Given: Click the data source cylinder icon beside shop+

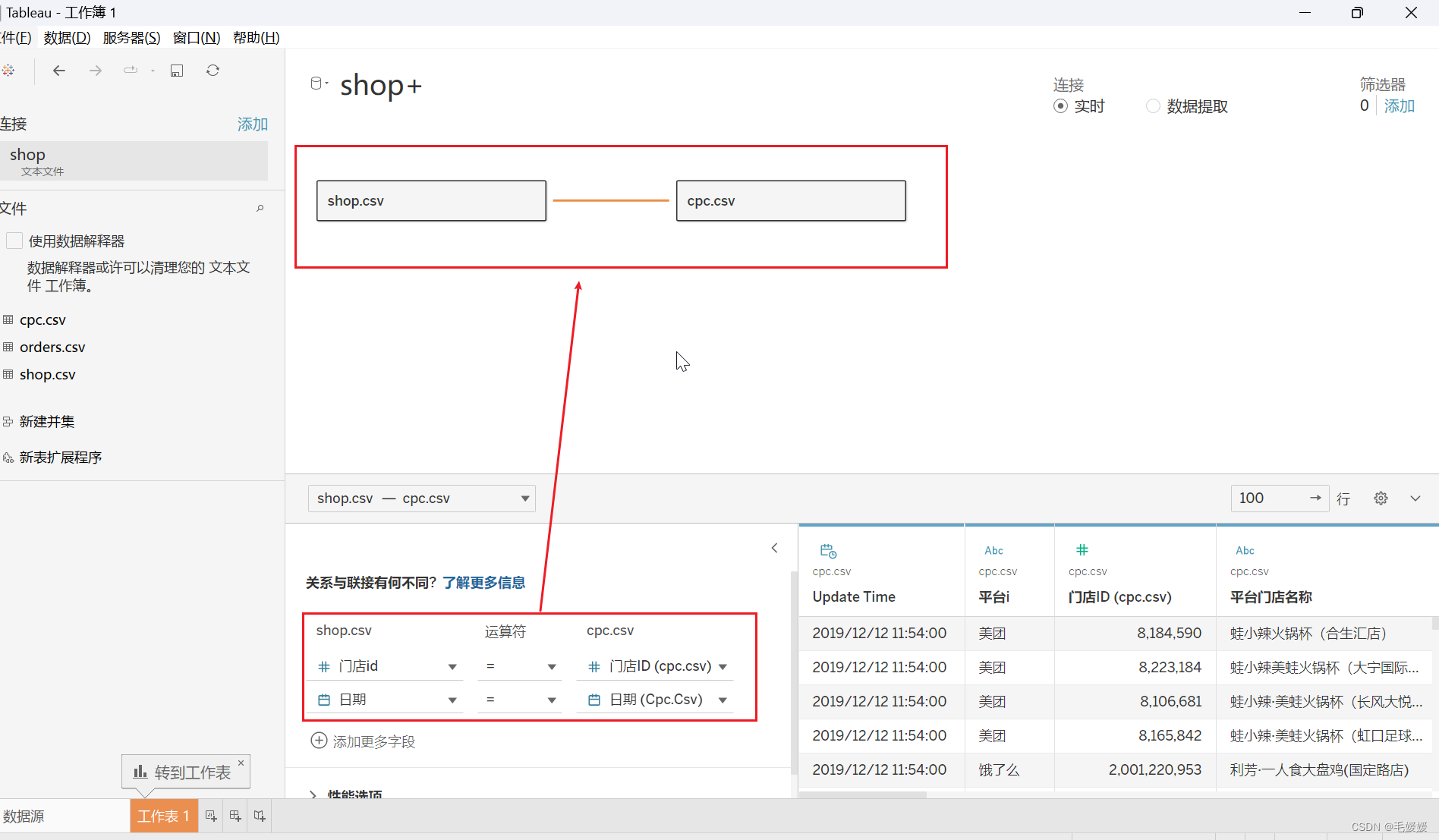Looking at the screenshot, I should click(316, 83).
